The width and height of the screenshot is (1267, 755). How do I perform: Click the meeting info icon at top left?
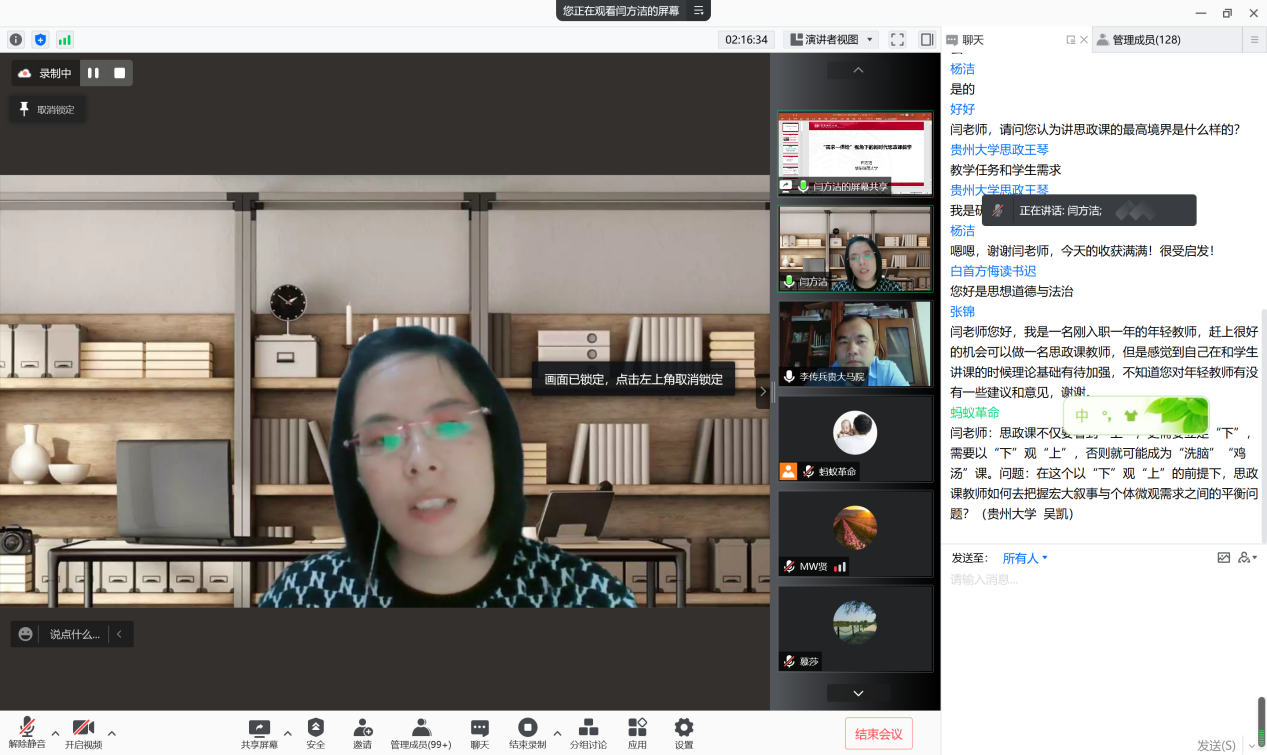pyautogui.click(x=16, y=40)
